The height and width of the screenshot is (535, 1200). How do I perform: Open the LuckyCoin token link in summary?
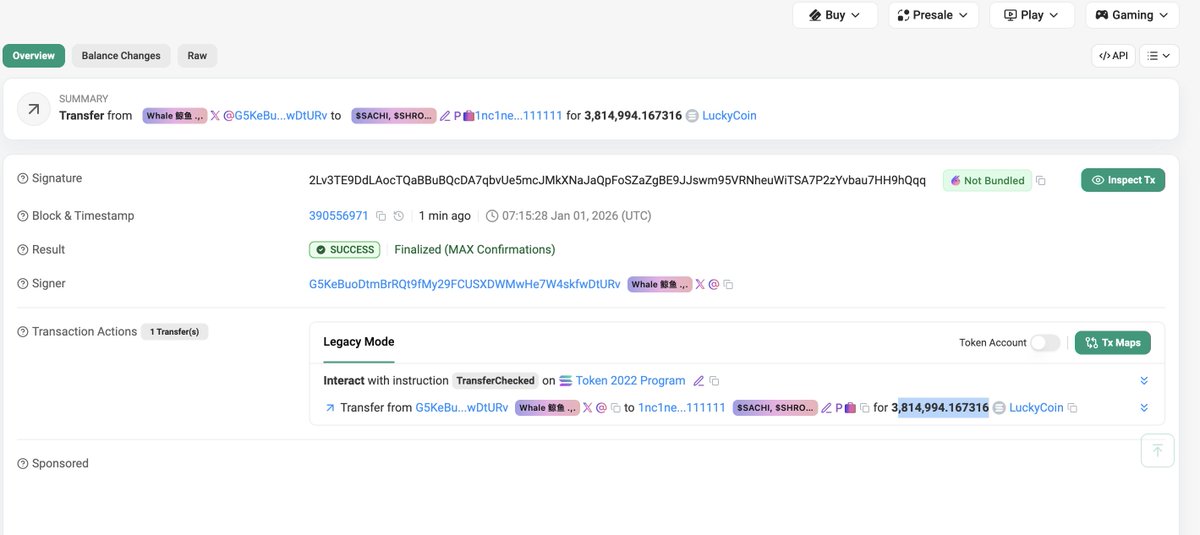pyautogui.click(x=729, y=116)
